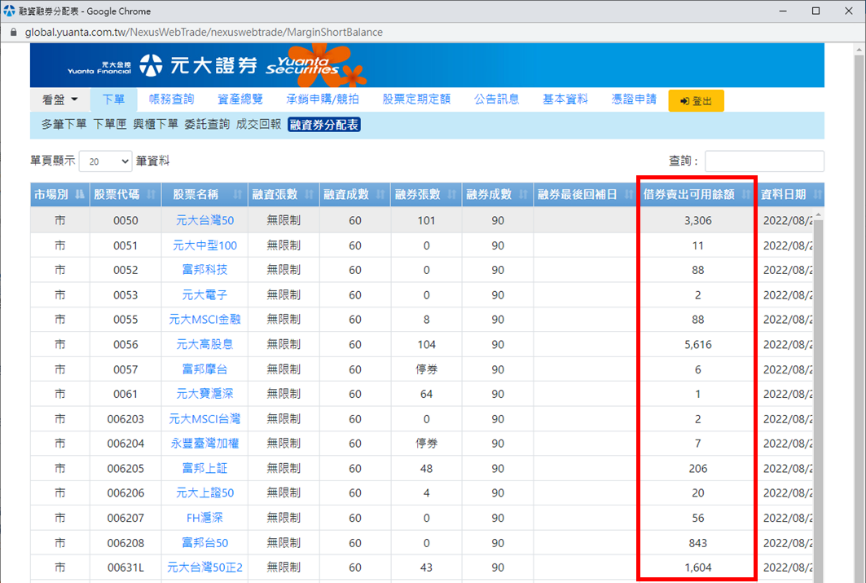Click the FH滬深 link
The image size is (866, 583).
click(205, 518)
